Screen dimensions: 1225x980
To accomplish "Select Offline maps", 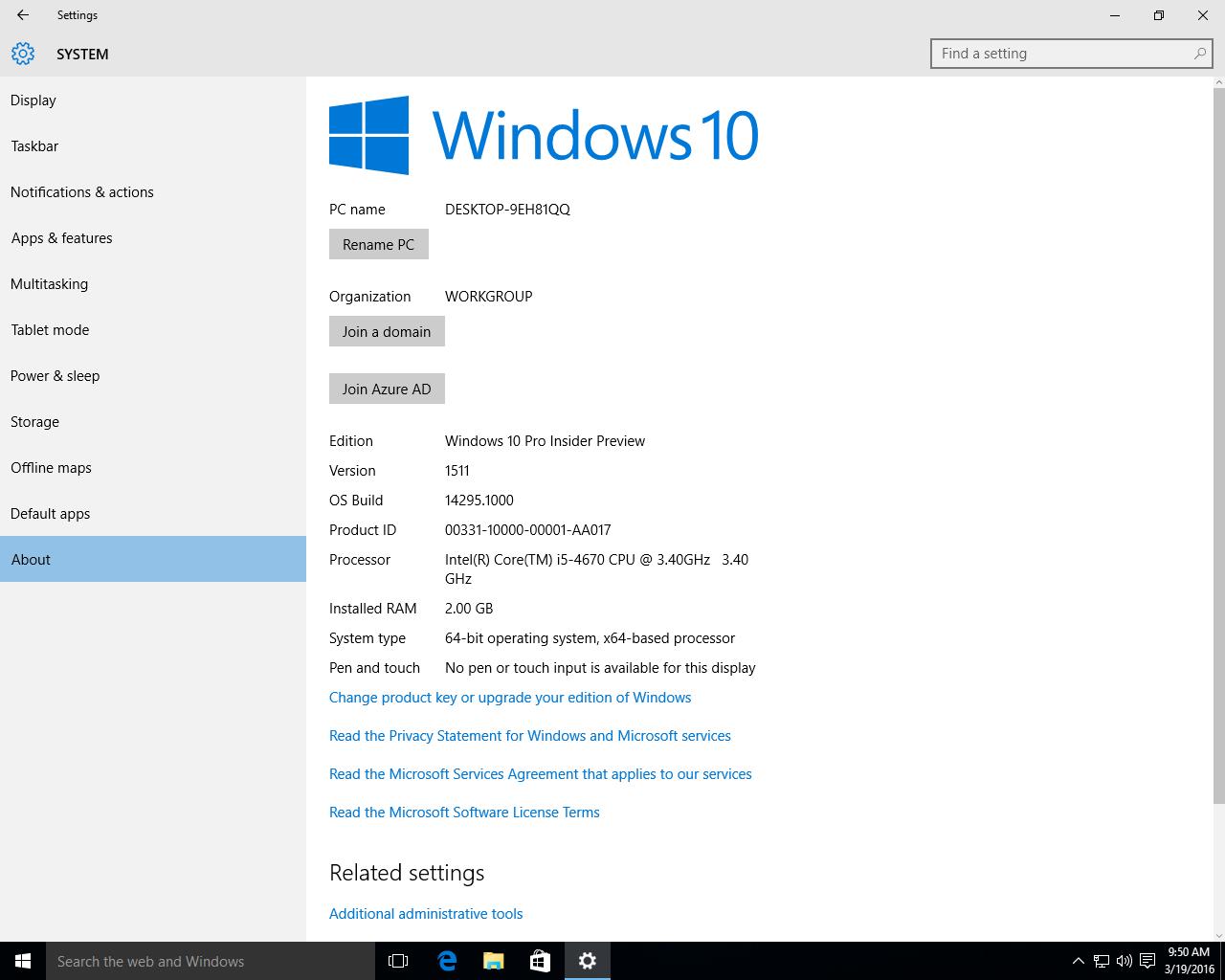I will coord(153,467).
